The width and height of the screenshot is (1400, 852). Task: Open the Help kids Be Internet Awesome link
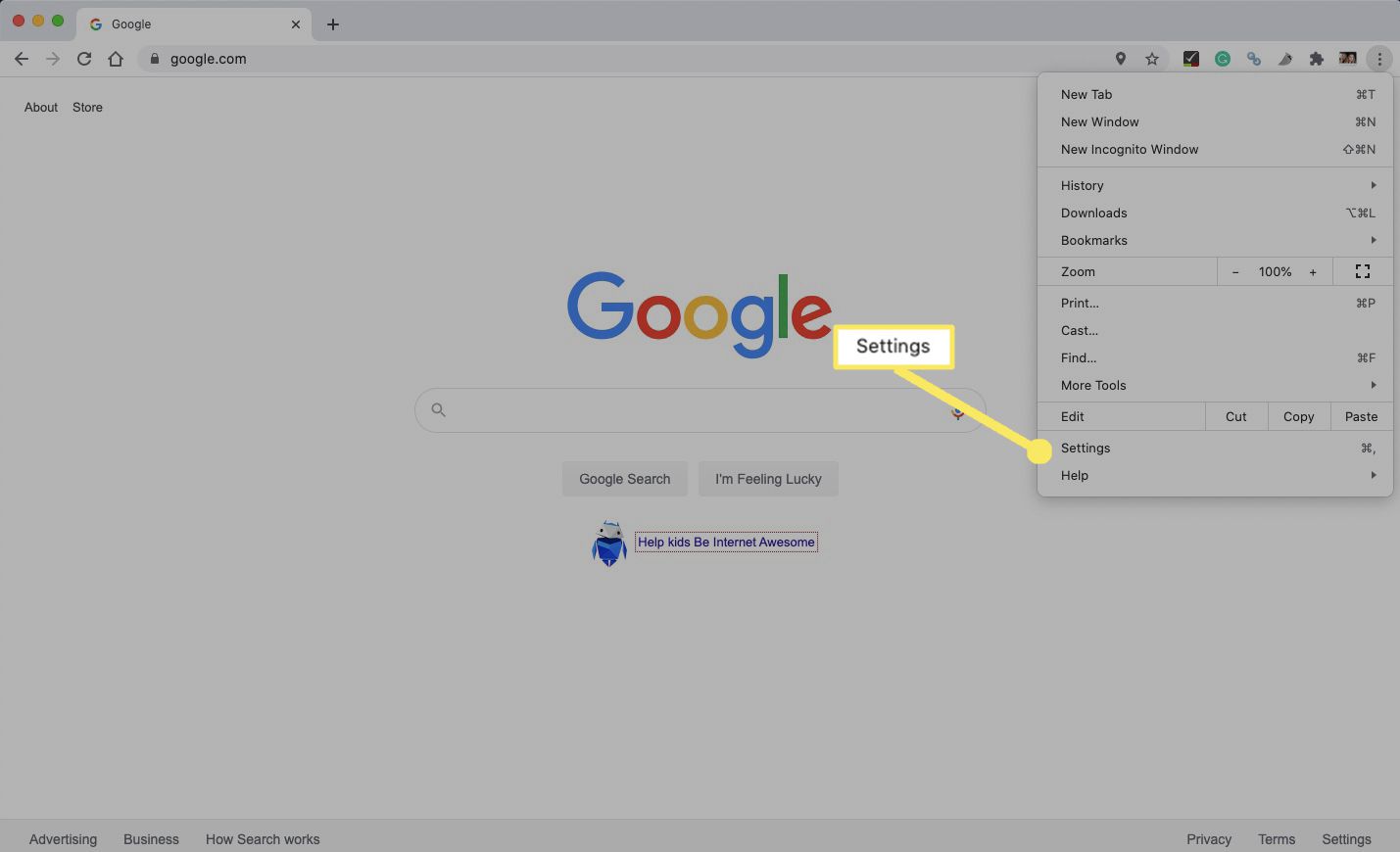click(x=726, y=542)
